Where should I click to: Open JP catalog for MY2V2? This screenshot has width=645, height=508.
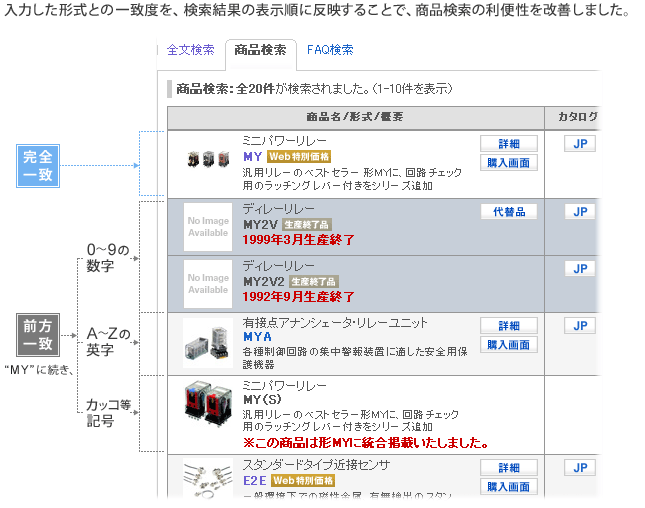[580, 269]
